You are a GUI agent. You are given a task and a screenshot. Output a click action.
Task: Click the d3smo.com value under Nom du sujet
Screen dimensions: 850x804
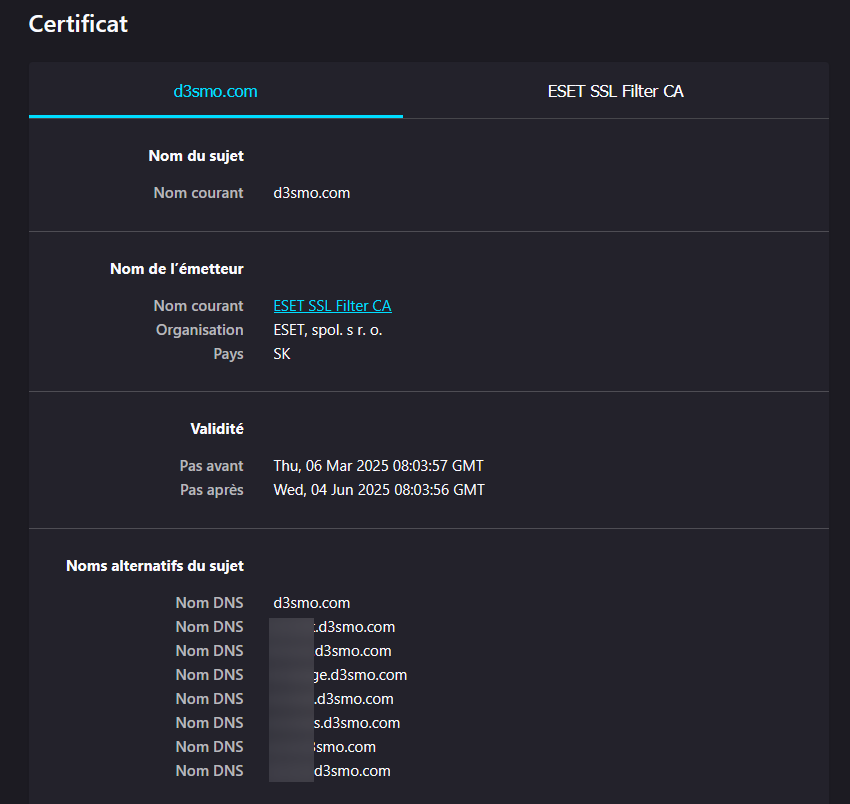pyautogui.click(x=312, y=193)
